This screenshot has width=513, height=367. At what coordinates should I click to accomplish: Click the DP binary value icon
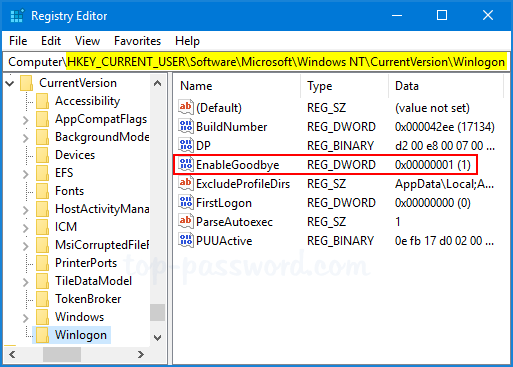click(186, 145)
